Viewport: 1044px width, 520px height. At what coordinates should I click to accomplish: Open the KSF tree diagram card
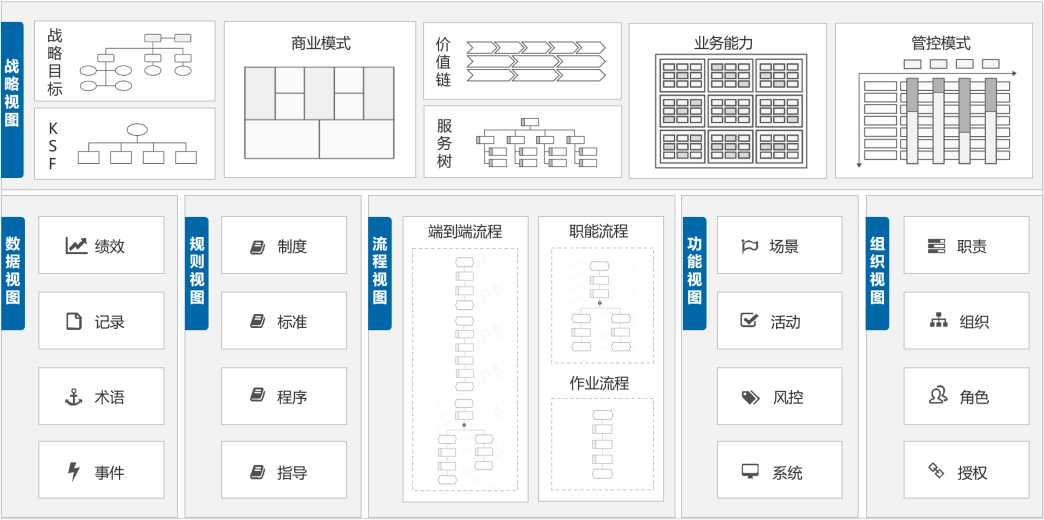[125, 144]
